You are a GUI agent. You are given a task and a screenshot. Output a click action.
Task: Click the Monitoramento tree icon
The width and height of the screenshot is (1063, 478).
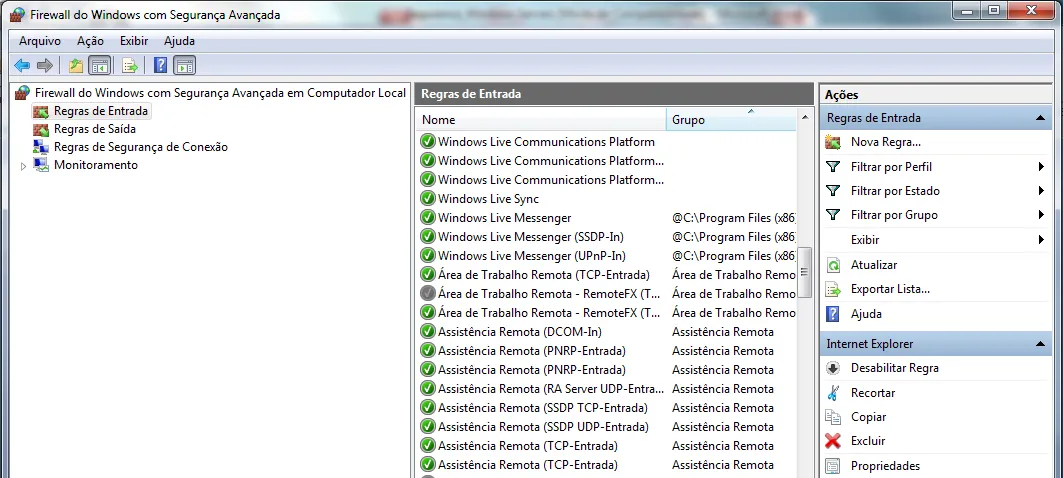41,165
